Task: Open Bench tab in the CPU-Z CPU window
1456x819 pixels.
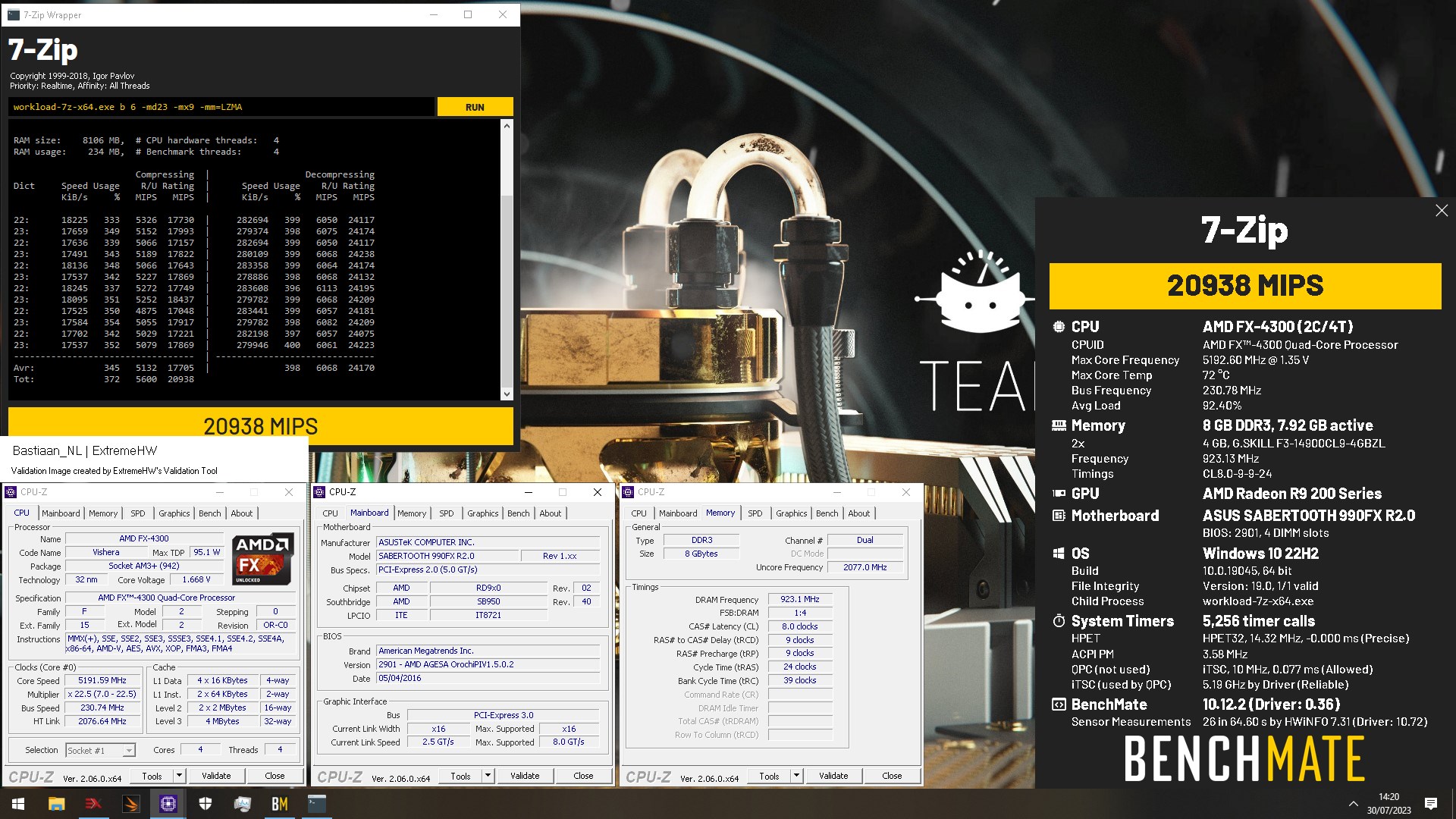Action: pyautogui.click(x=210, y=513)
